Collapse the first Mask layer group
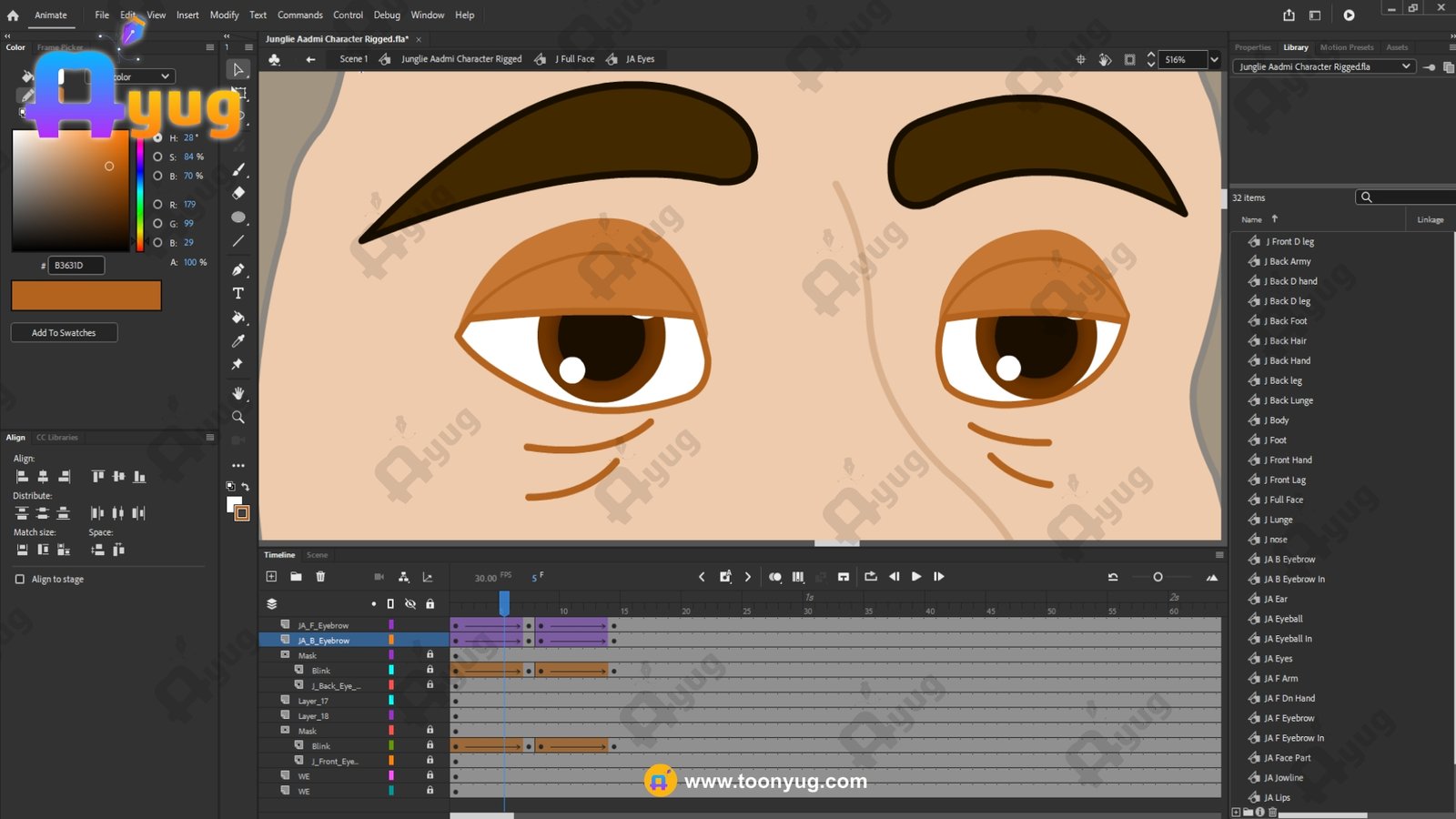 [x=285, y=655]
